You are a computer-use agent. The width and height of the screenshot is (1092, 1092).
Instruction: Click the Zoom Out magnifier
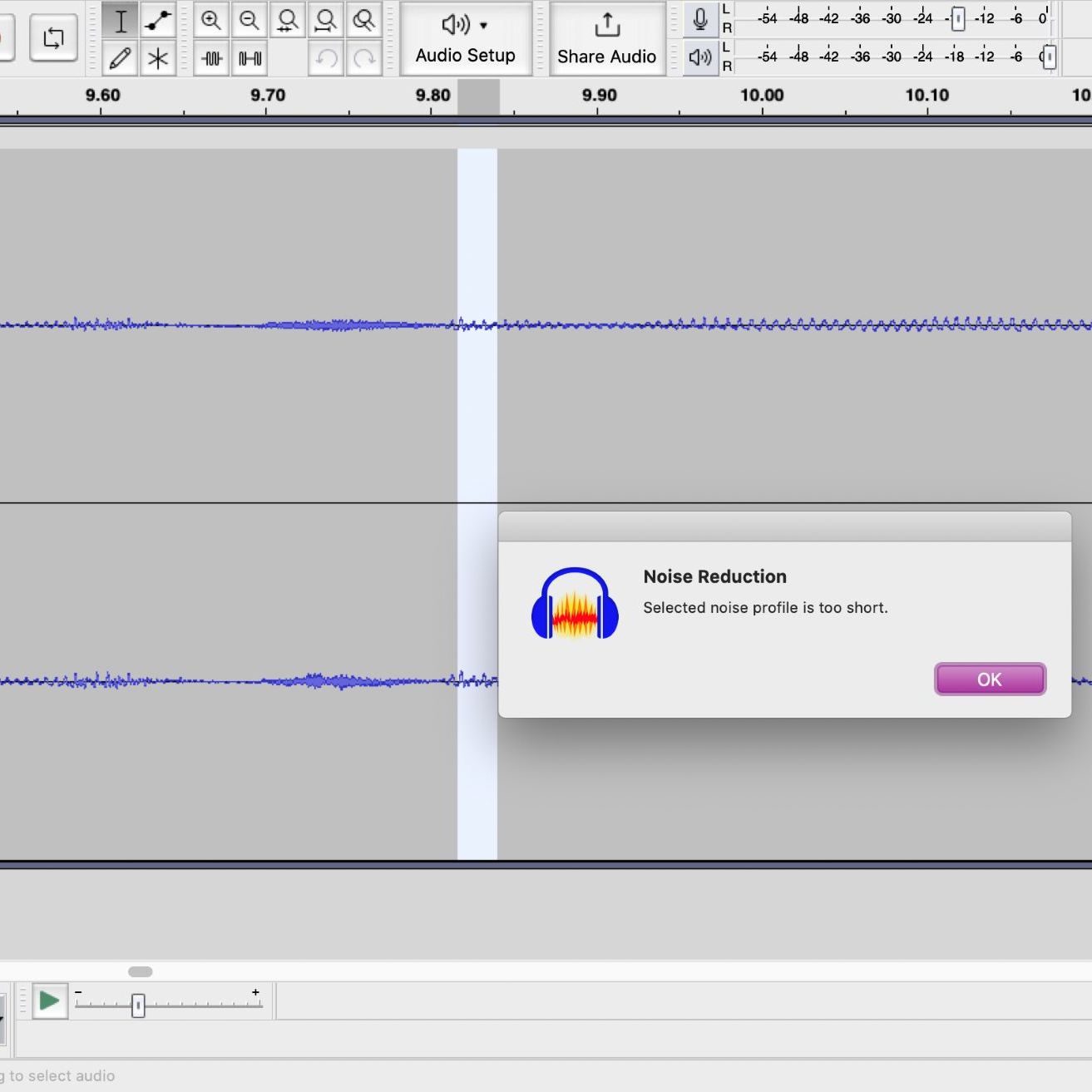coord(249,21)
